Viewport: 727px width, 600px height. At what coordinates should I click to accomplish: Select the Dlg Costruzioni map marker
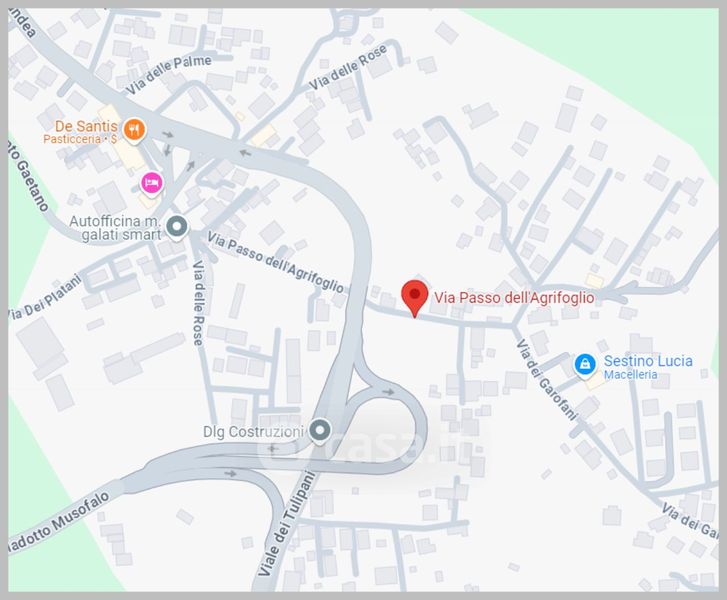319,430
